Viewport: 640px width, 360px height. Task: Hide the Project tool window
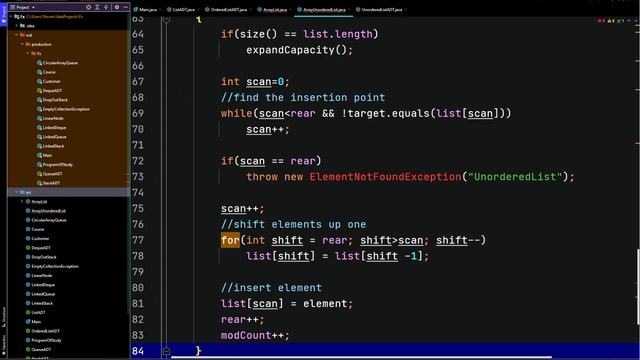click(125, 7)
